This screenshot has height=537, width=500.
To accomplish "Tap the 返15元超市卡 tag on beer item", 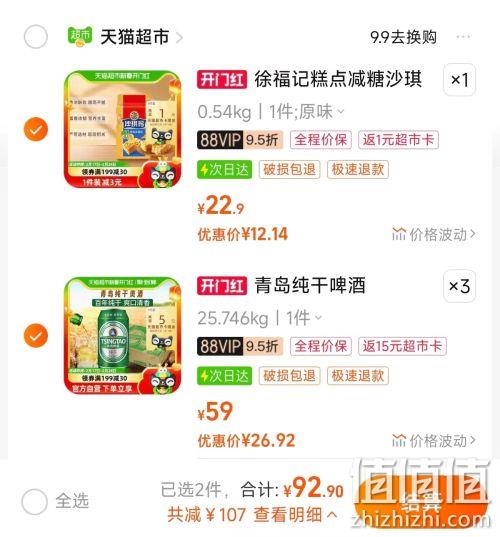I will click(x=402, y=346).
